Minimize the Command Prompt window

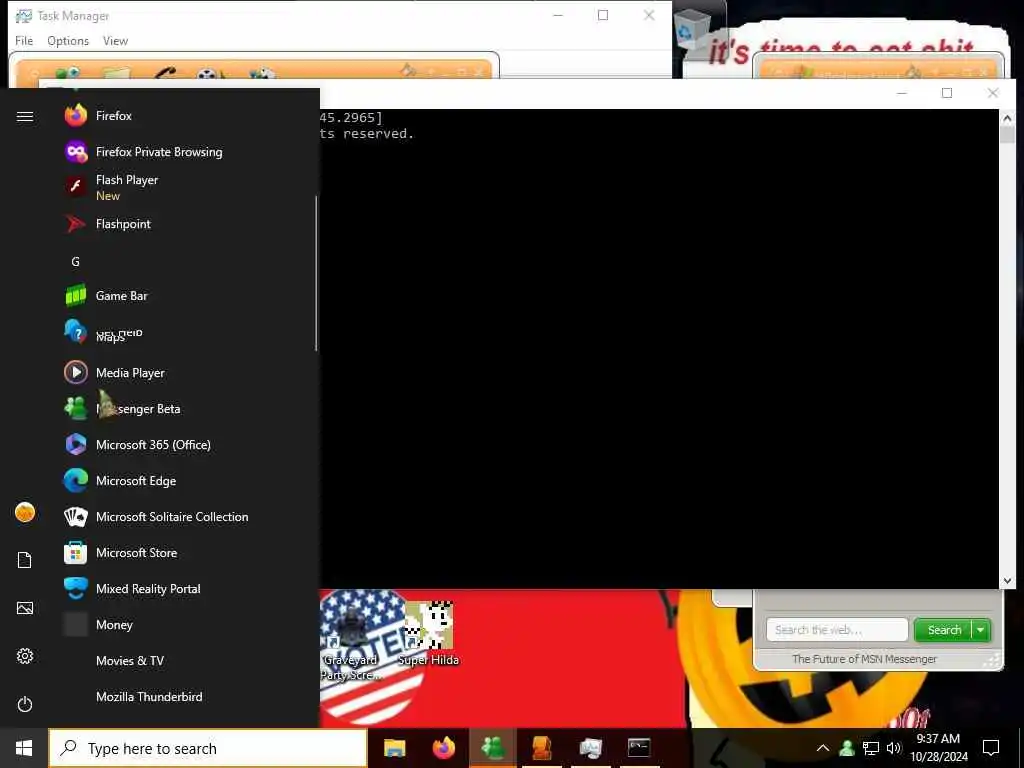click(902, 93)
